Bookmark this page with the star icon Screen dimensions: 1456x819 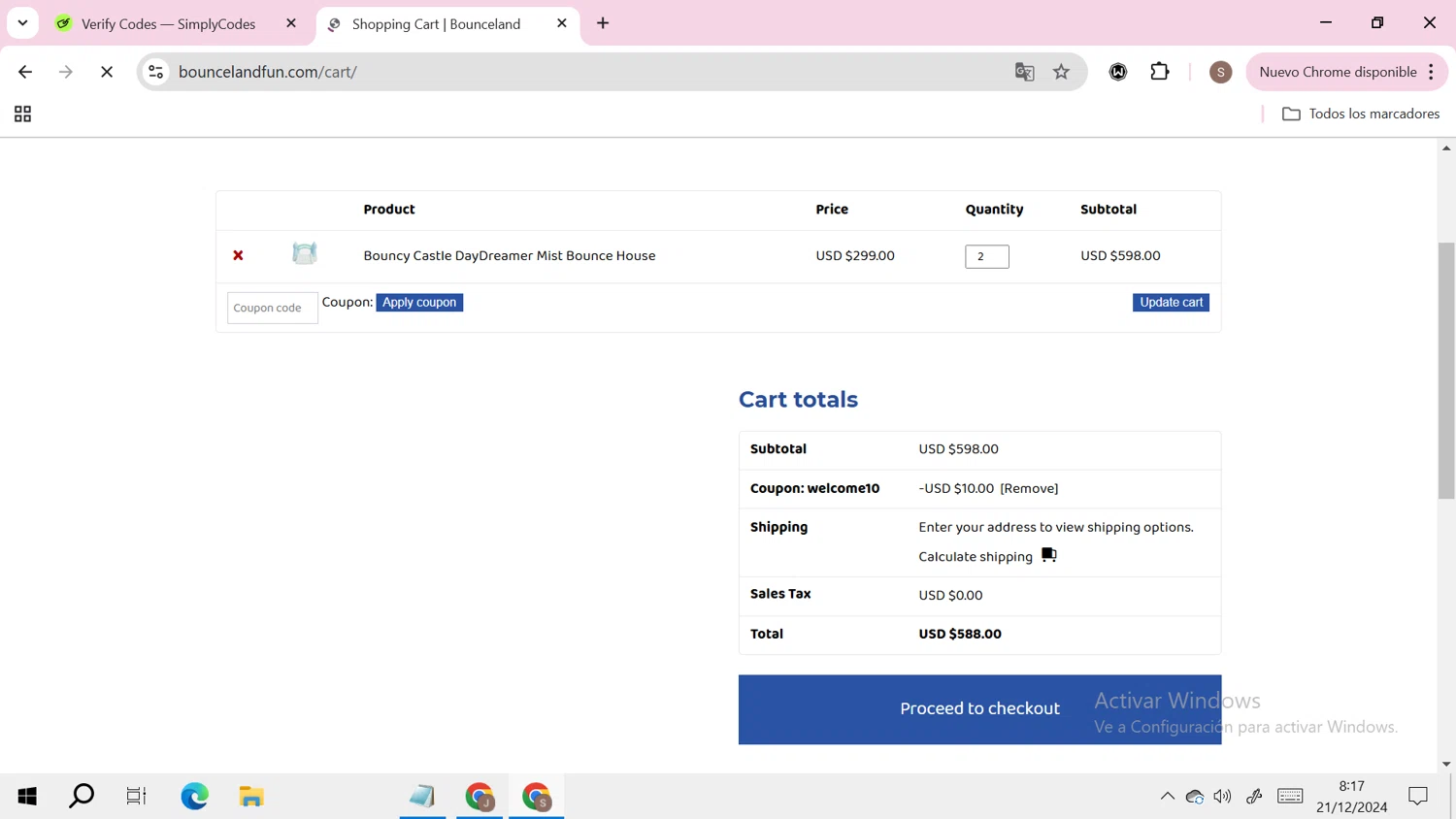(1062, 72)
